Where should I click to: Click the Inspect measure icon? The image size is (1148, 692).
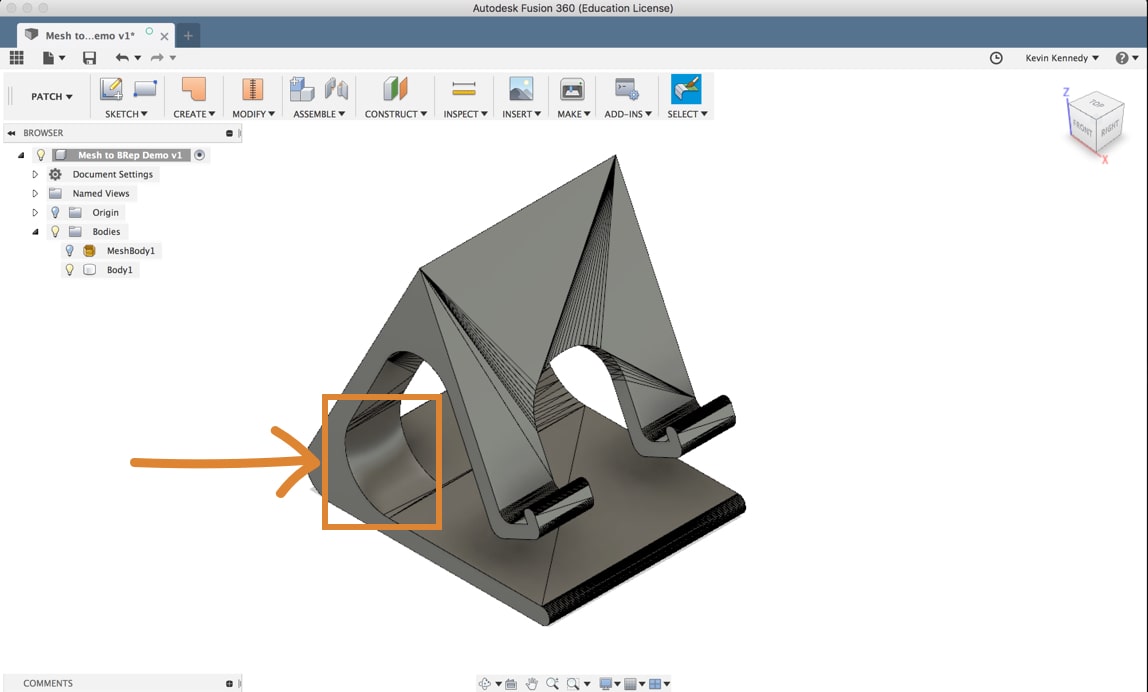pos(464,89)
